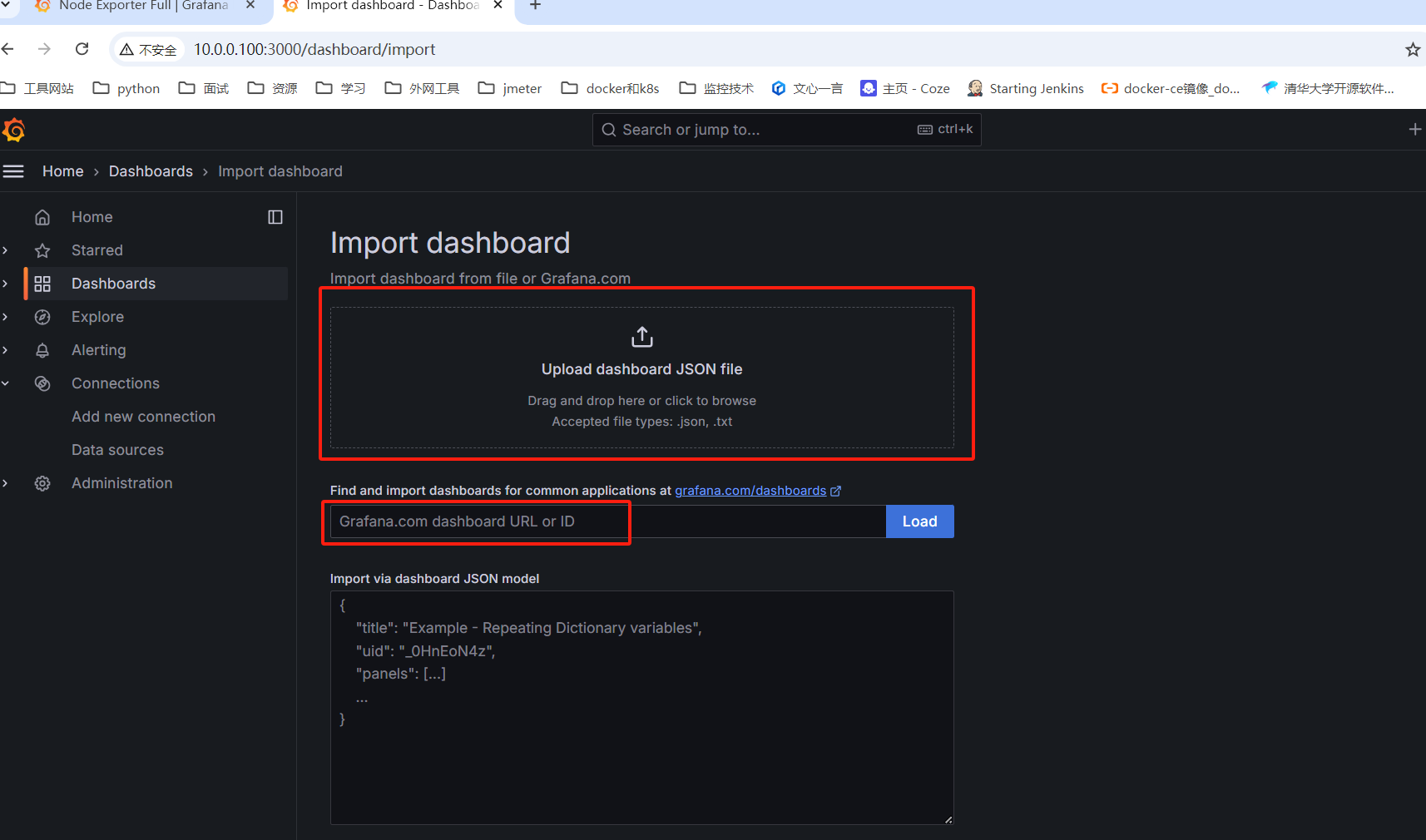Open Alerting in the sidebar
Image resolution: width=1426 pixels, height=840 pixels.
click(99, 350)
